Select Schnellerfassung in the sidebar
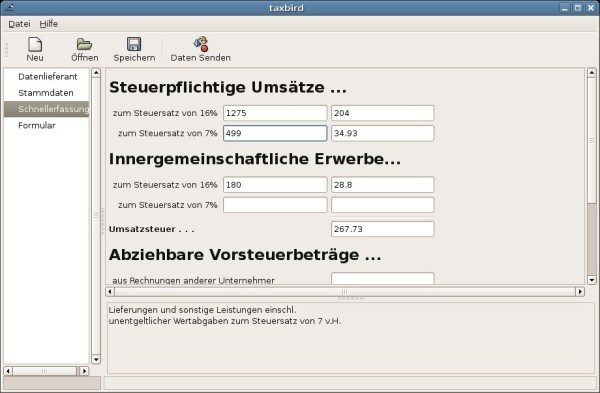The height and width of the screenshot is (393, 600). [x=46, y=109]
